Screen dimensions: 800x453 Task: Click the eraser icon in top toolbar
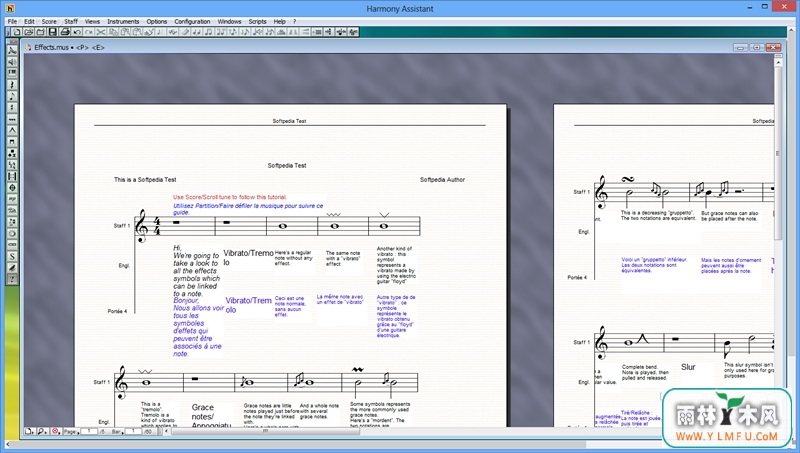pyautogui.click(x=185, y=32)
